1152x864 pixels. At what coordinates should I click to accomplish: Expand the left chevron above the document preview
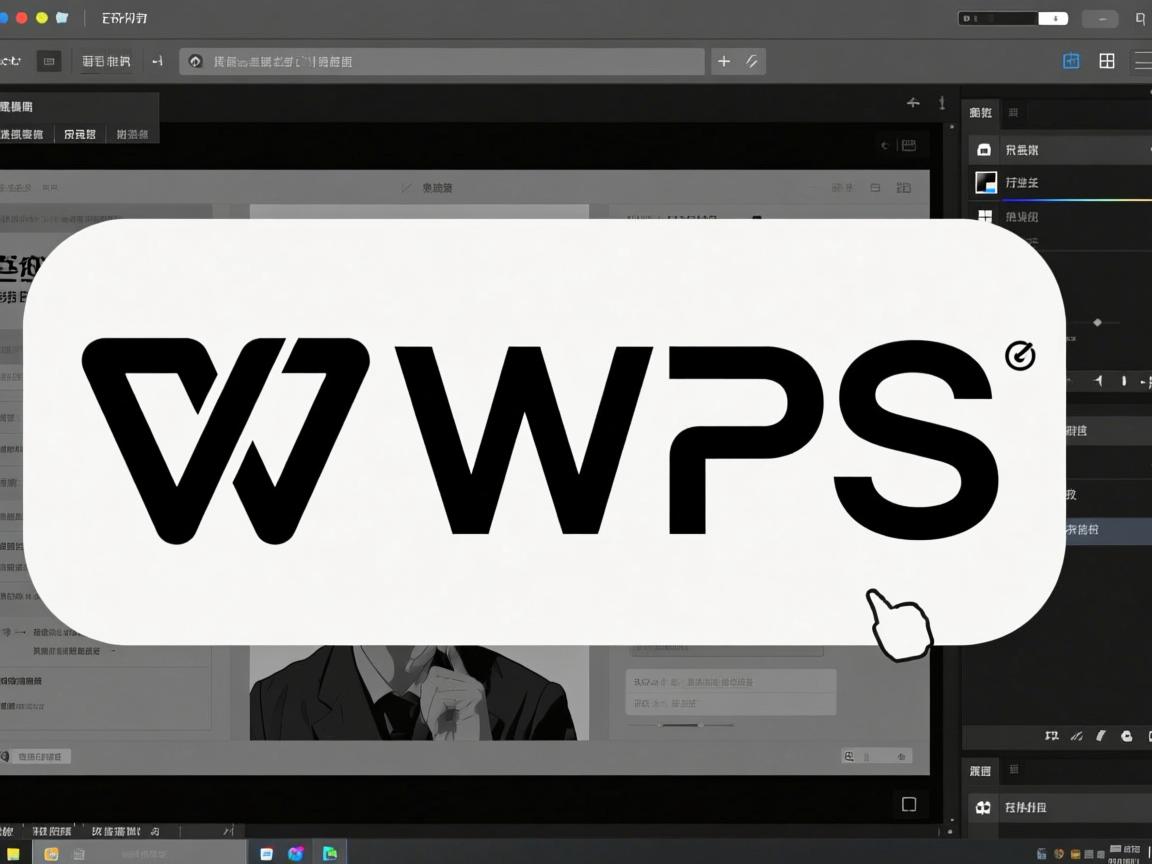[884, 145]
